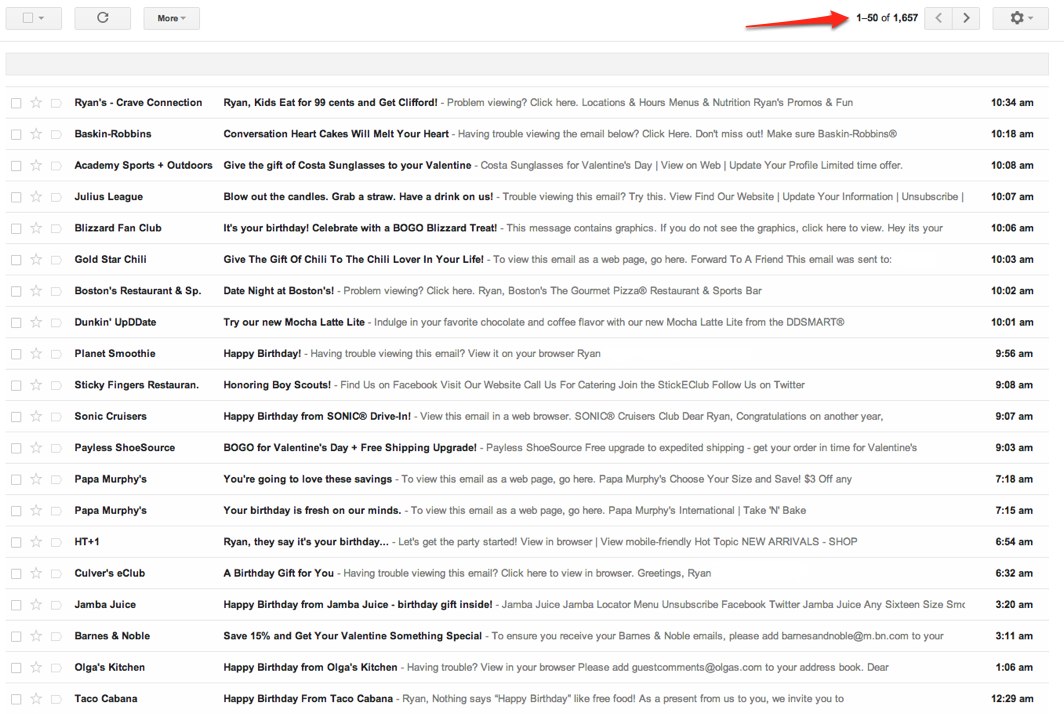Mark Ryan's - Crave Connection email as important
Viewport: 1064px width, 714px height.
[x=56, y=103]
